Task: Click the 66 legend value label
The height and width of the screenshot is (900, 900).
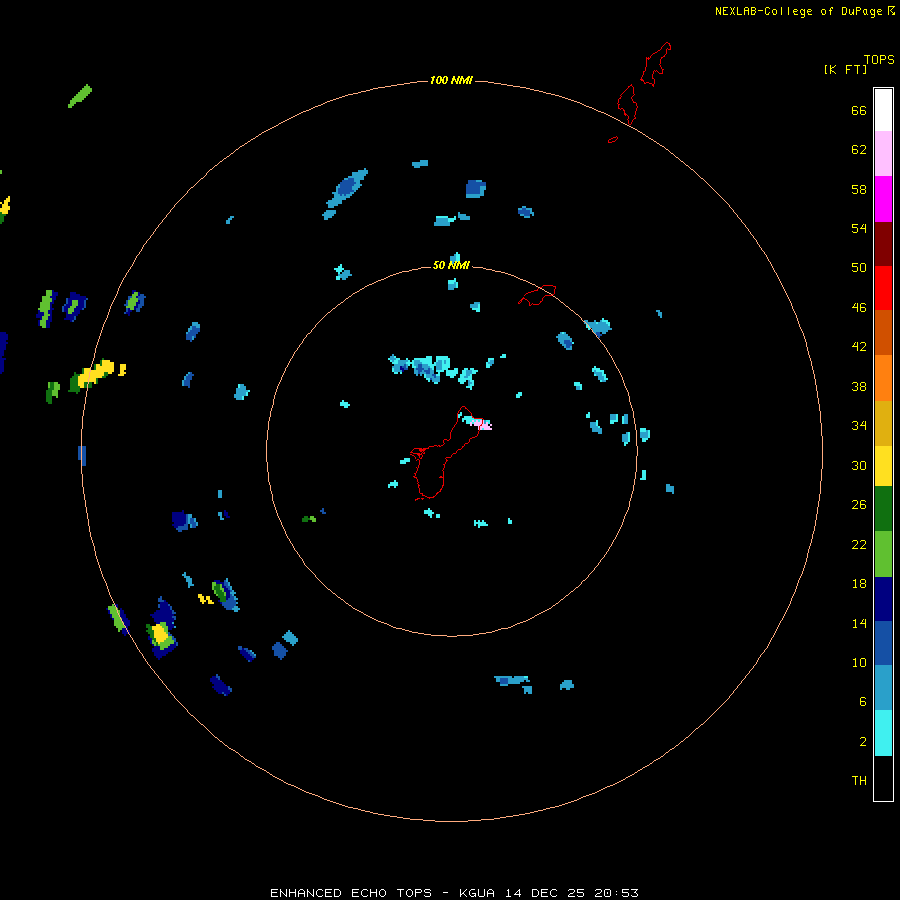Action: click(859, 110)
